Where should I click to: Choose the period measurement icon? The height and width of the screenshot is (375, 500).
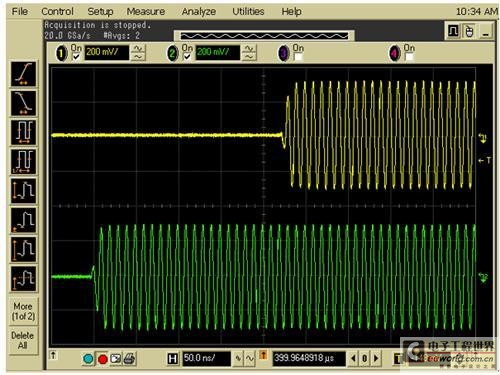tap(23, 132)
